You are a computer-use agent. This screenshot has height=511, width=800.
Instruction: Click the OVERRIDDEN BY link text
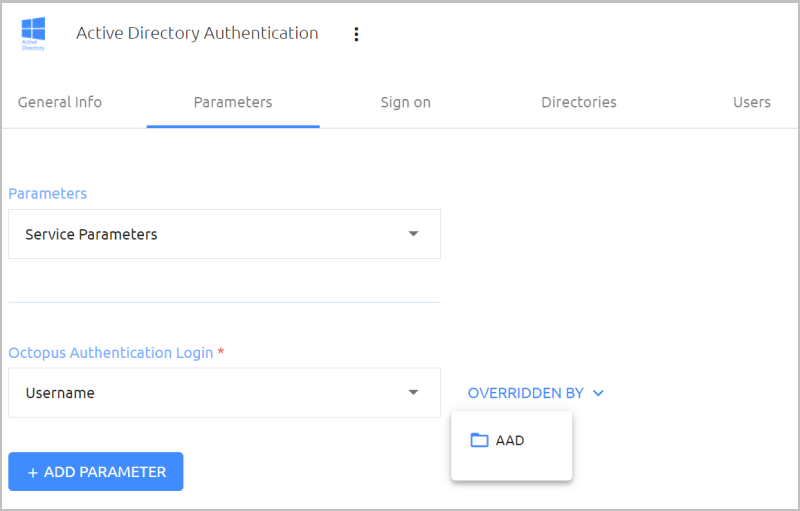[526, 393]
